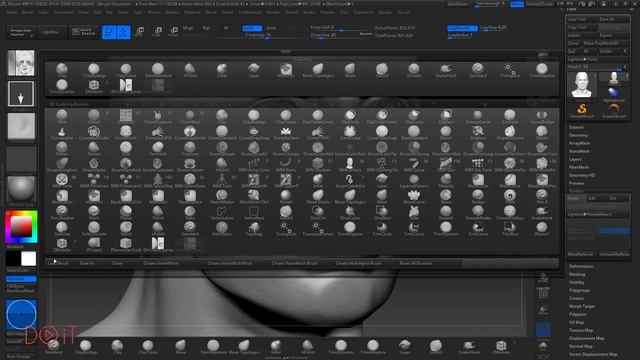Enable Rotate mode in top shelf

pyautogui.click(x=173, y=32)
